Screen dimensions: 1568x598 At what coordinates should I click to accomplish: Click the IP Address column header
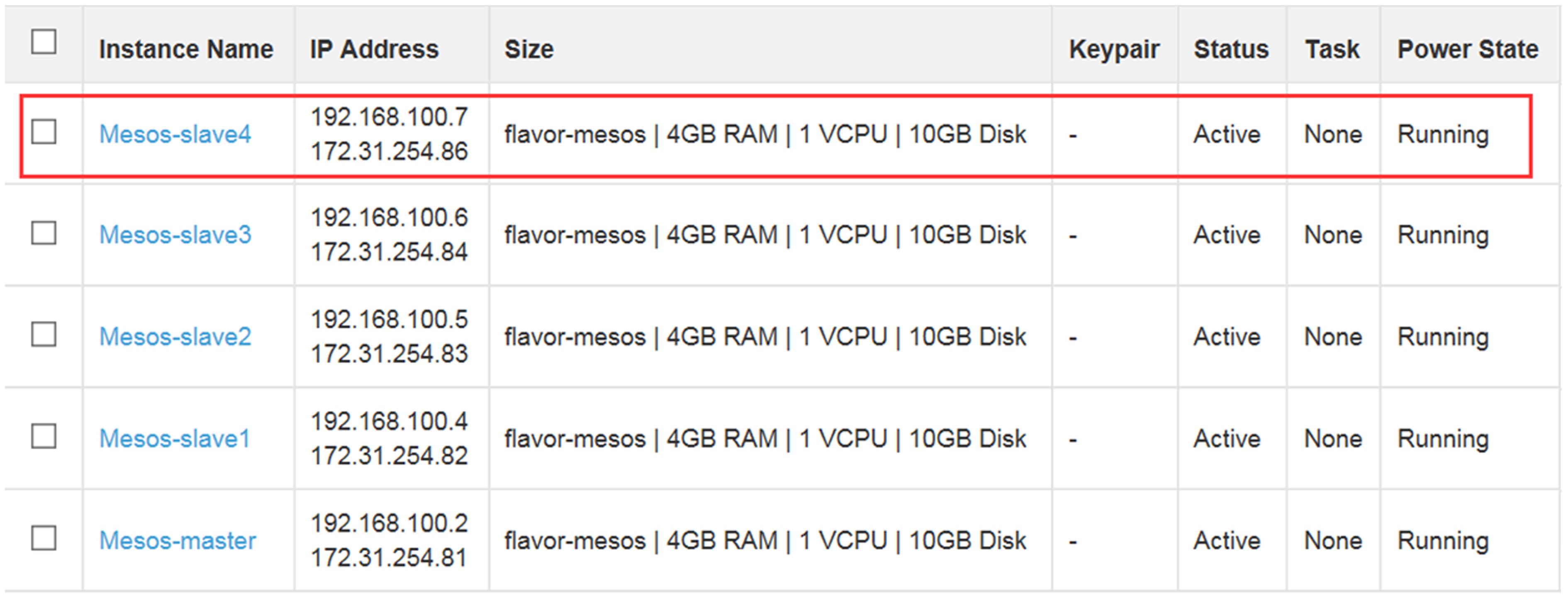(374, 49)
